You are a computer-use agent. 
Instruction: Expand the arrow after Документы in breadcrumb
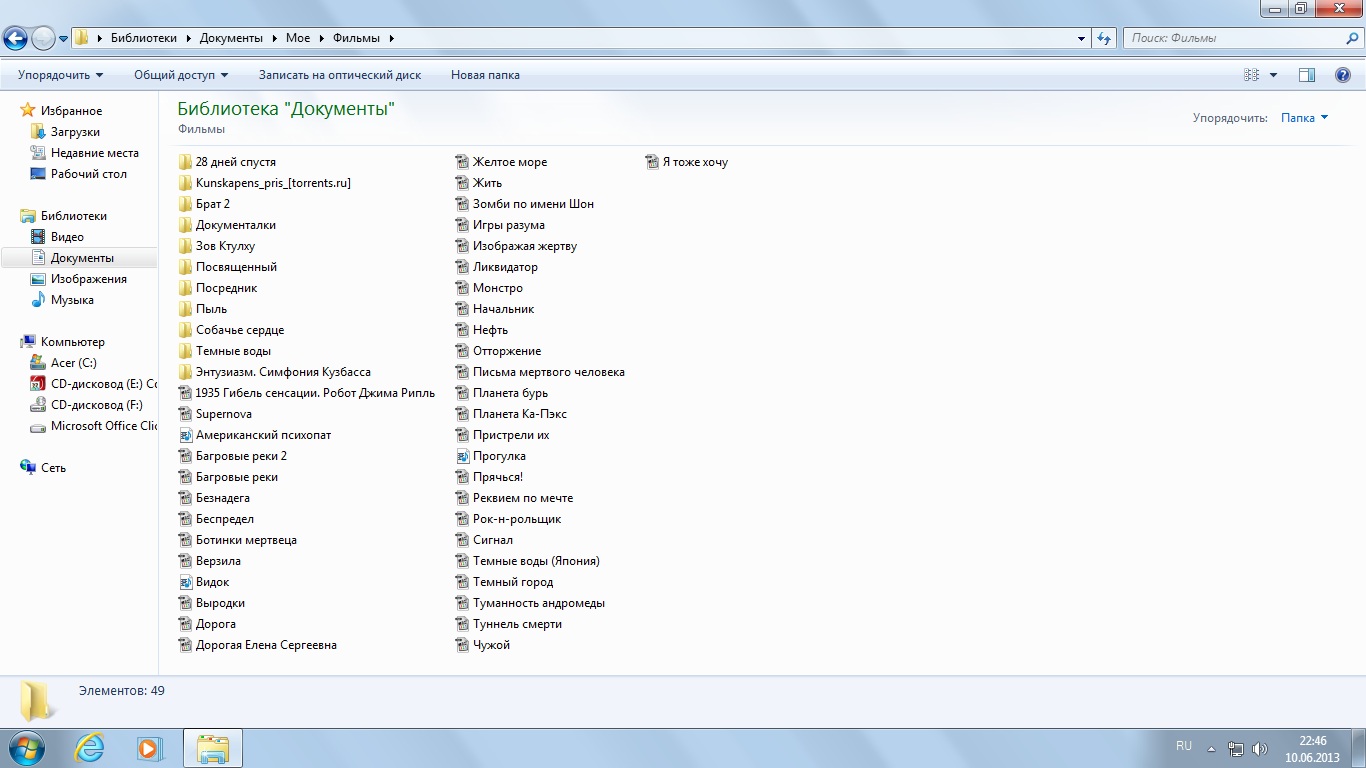(274, 38)
